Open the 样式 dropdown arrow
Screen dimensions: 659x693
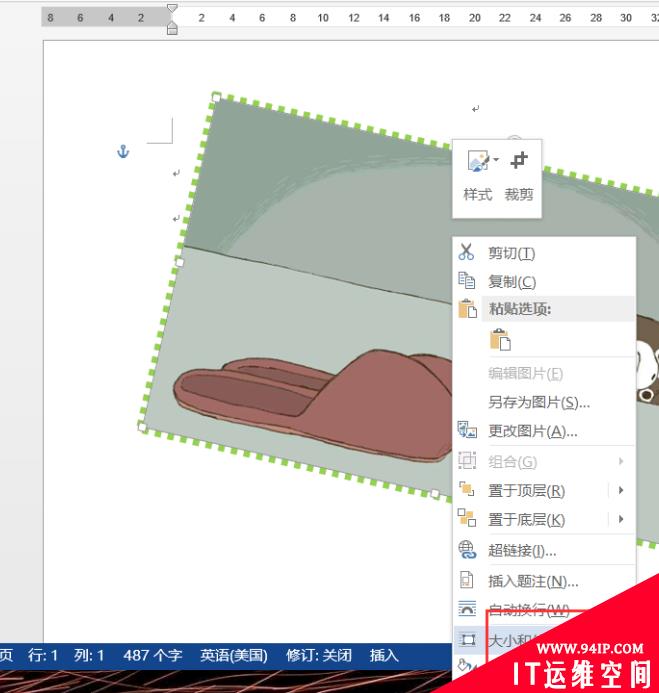[x=496, y=160]
